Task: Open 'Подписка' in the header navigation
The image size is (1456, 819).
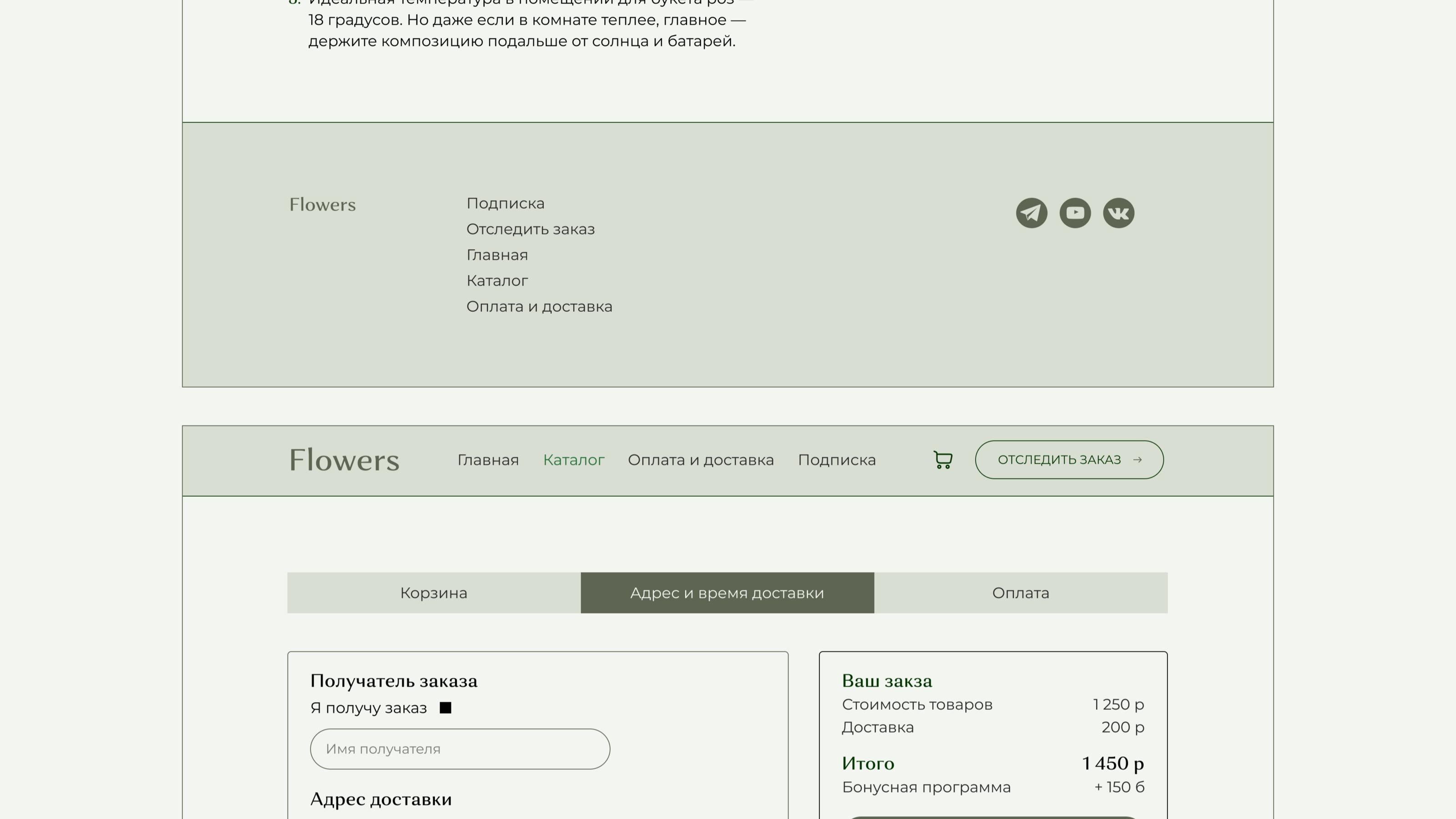Action: click(837, 460)
